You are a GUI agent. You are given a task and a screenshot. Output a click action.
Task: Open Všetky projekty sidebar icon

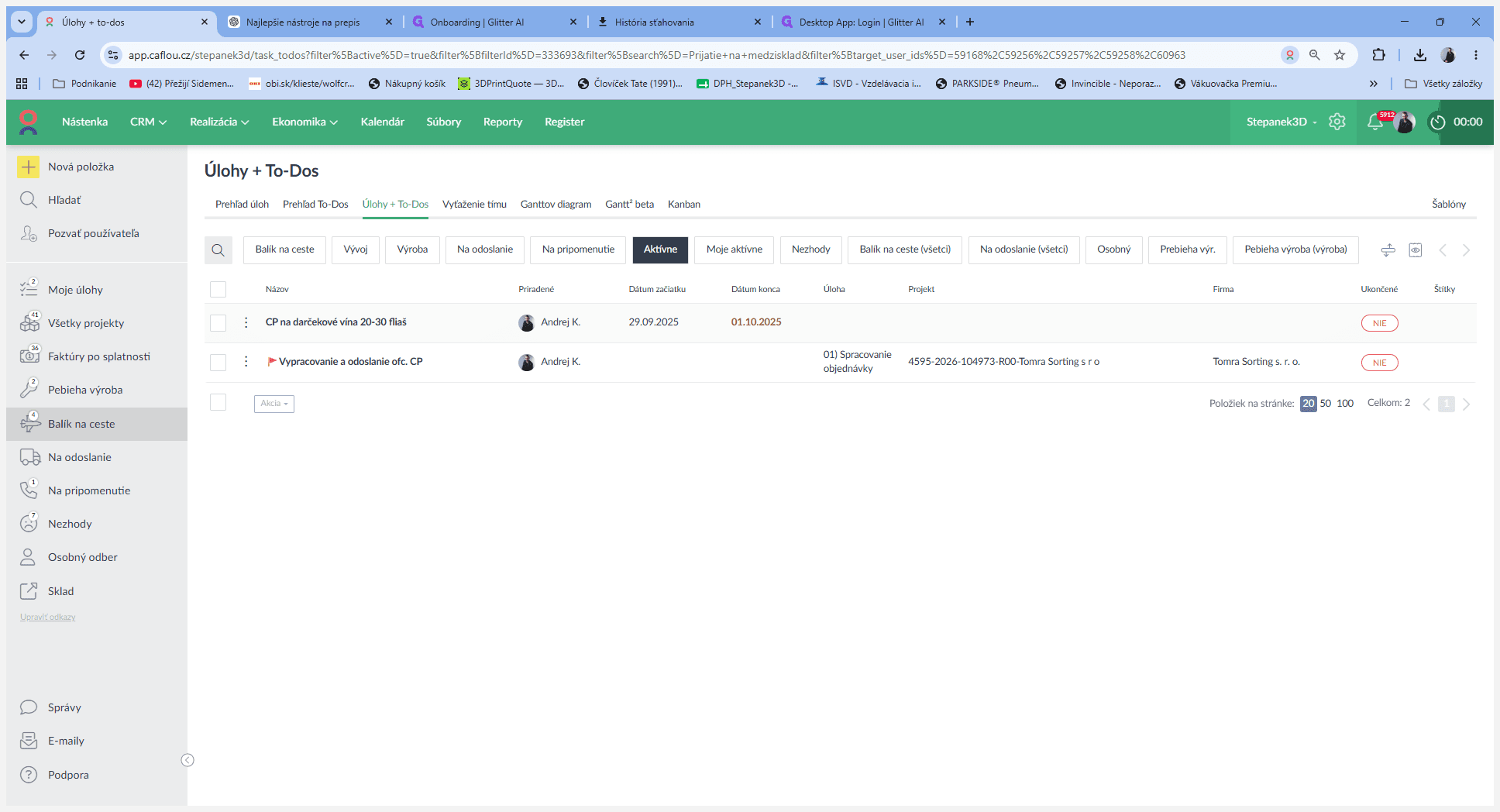(x=29, y=322)
